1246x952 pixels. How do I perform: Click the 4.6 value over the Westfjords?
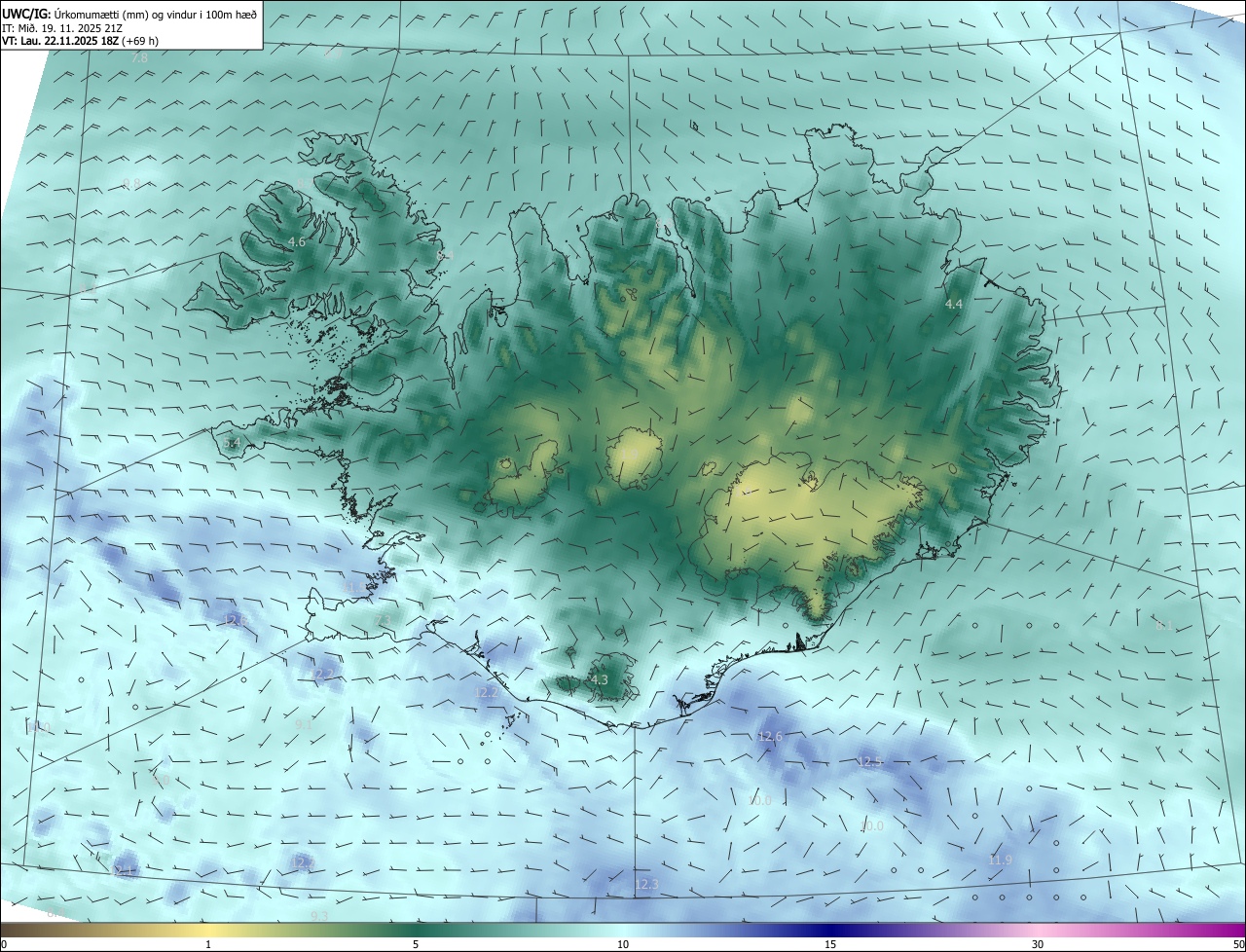tap(297, 241)
